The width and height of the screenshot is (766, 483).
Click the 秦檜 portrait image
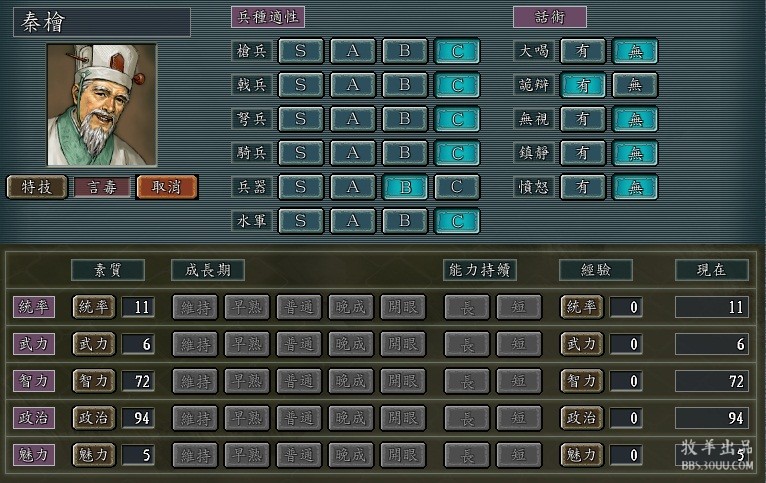(x=102, y=105)
